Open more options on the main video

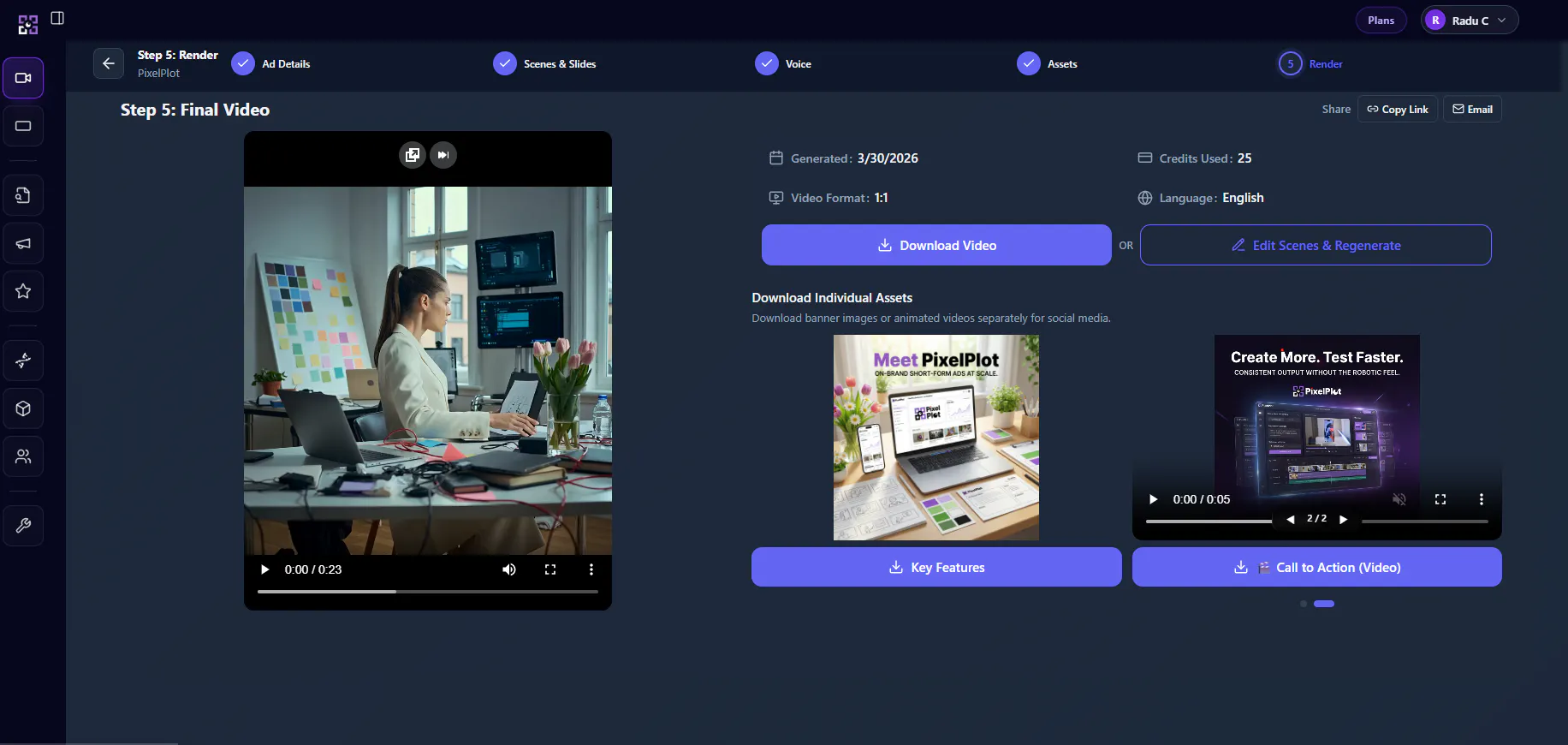coord(591,569)
